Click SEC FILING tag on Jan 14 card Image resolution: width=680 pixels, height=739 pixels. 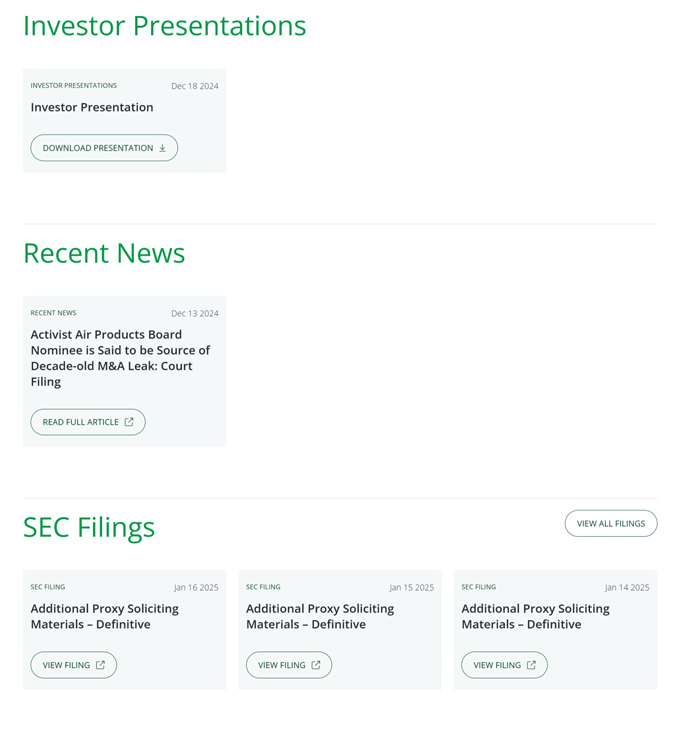pyautogui.click(x=478, y=587)
